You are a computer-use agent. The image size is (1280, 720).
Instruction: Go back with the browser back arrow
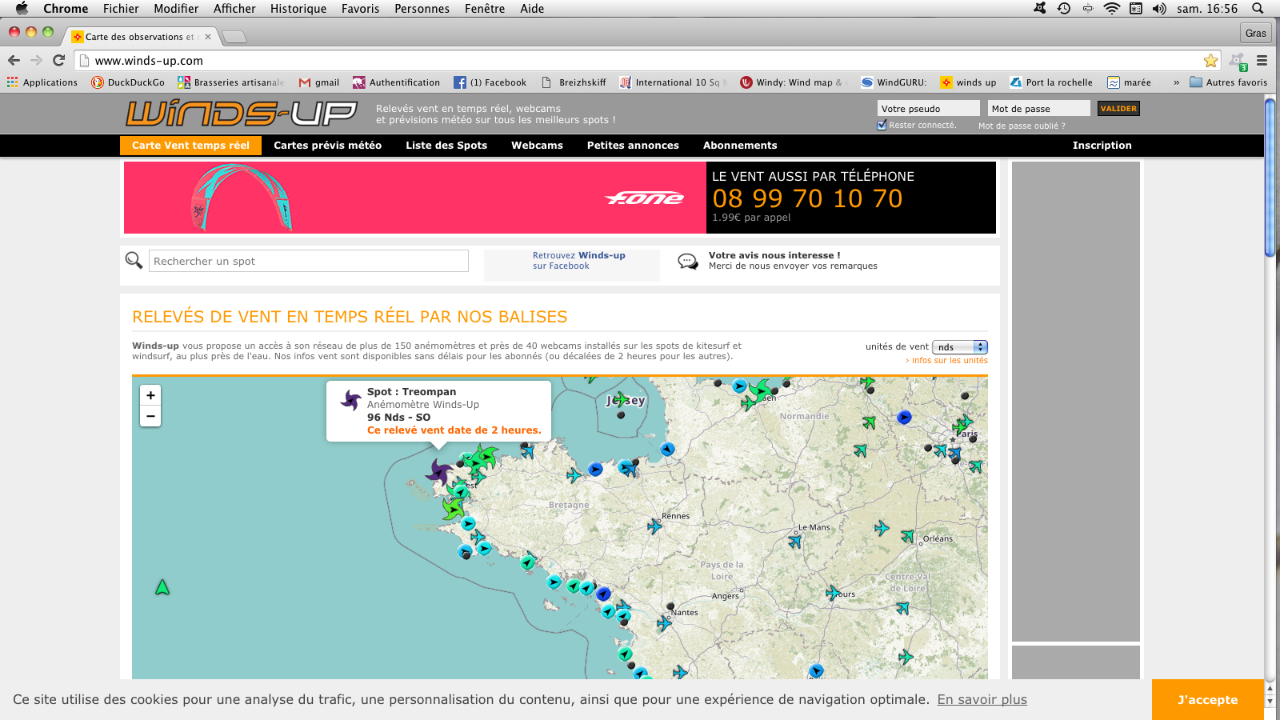tap(14, 60)
